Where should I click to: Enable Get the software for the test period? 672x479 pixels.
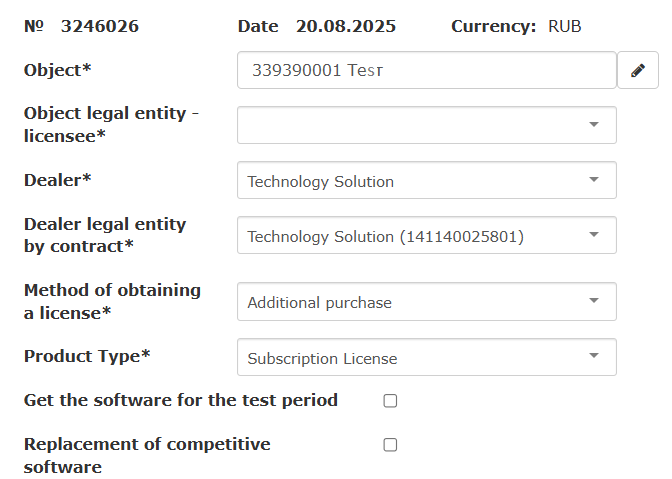(x=390, y=401)
